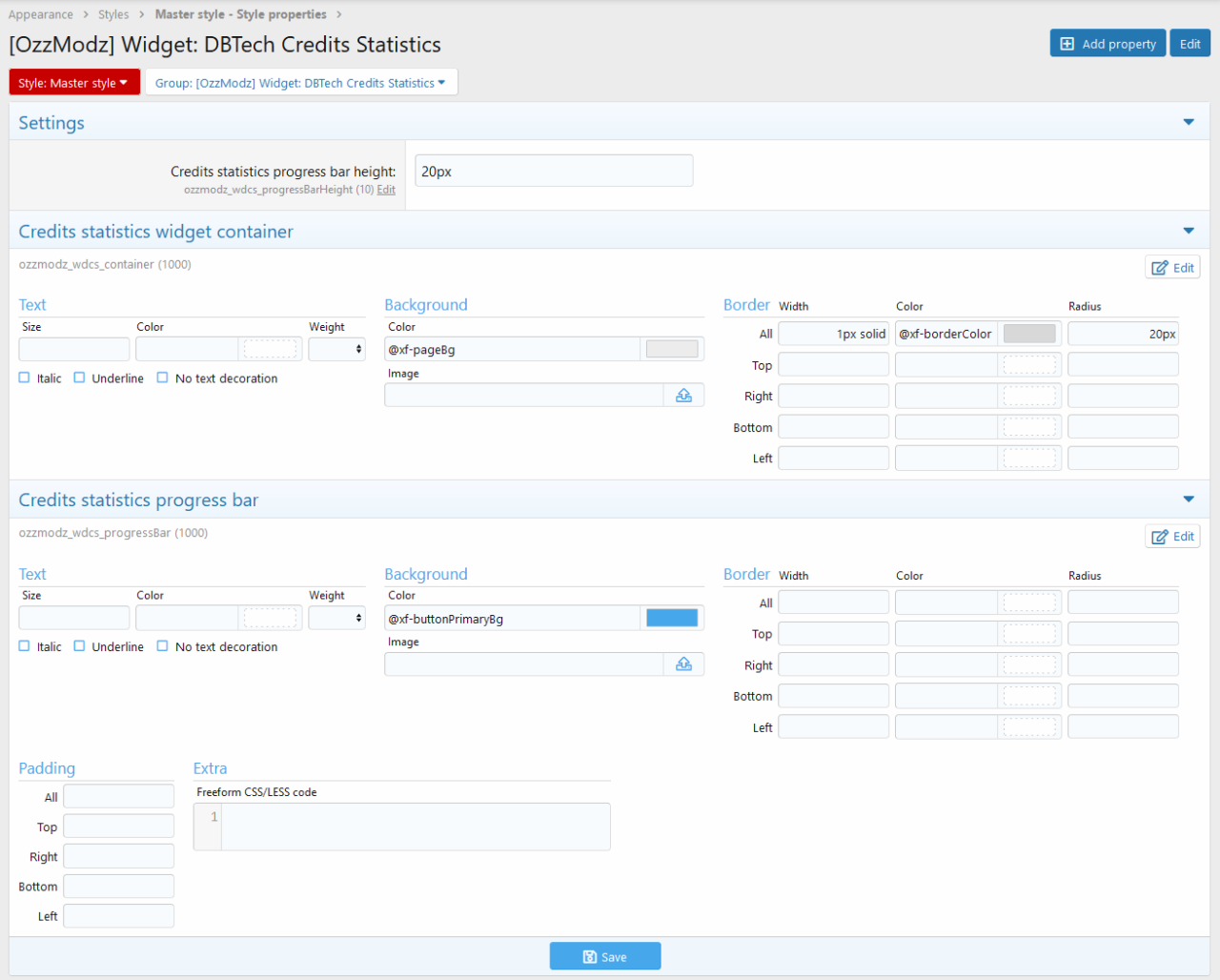Enable No text decoration for progress bar
Viewport: 1220px width, 980px height.
[163, 646]
